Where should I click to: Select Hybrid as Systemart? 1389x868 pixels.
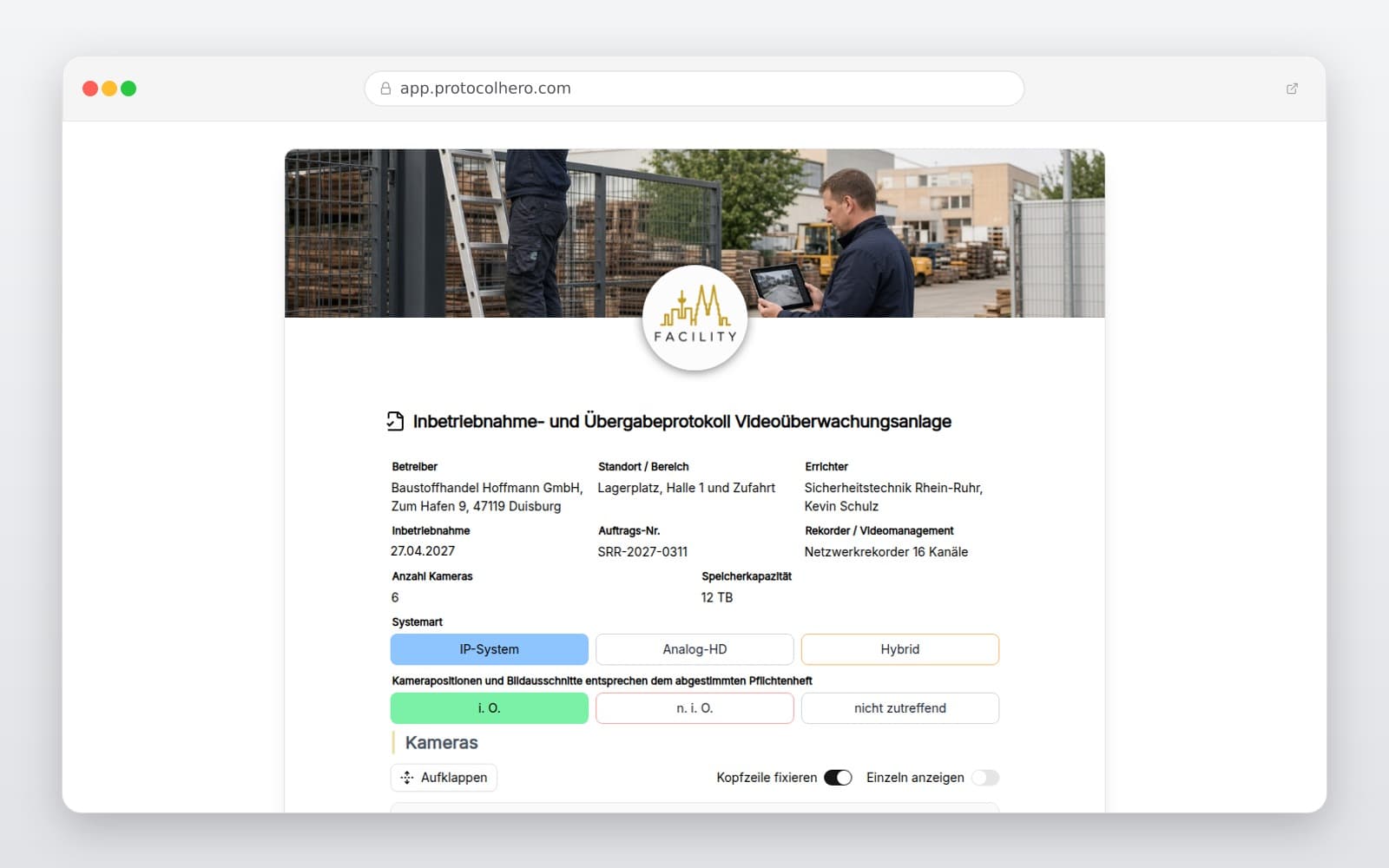pyautogui.click(x=900, y=649)
